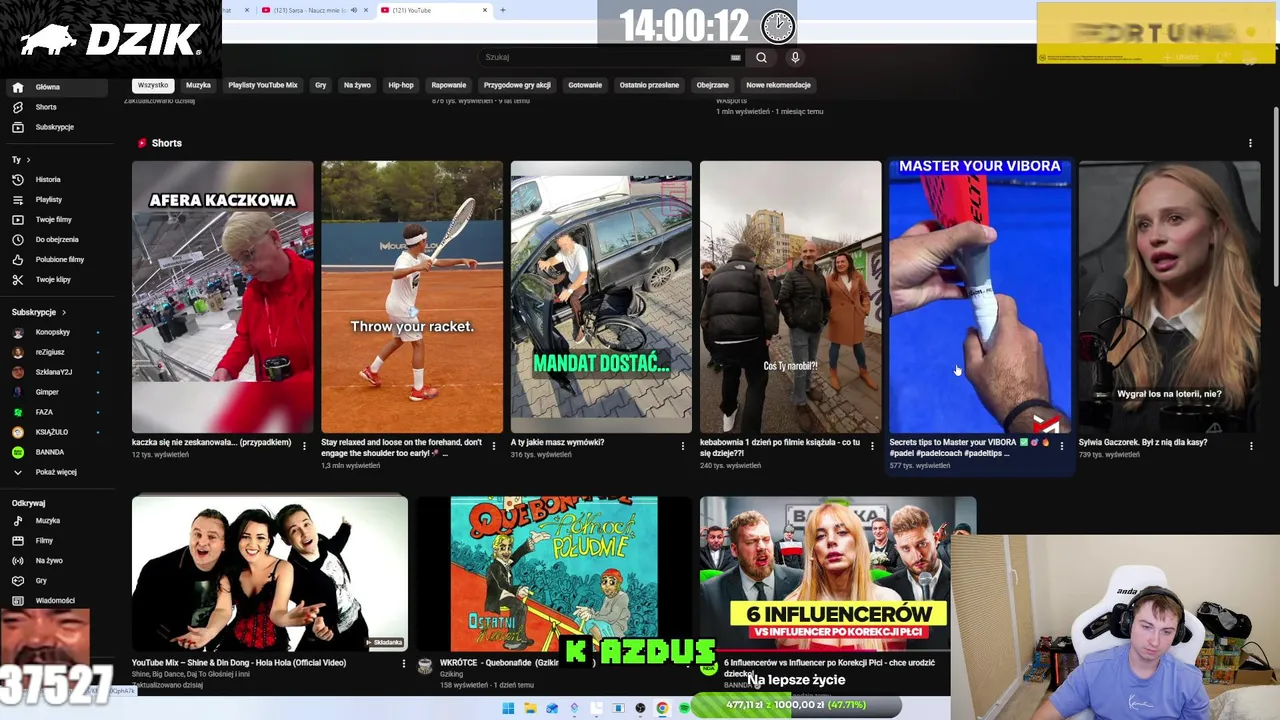Open Wiadomości under Odkrywaj

(55, 600)
